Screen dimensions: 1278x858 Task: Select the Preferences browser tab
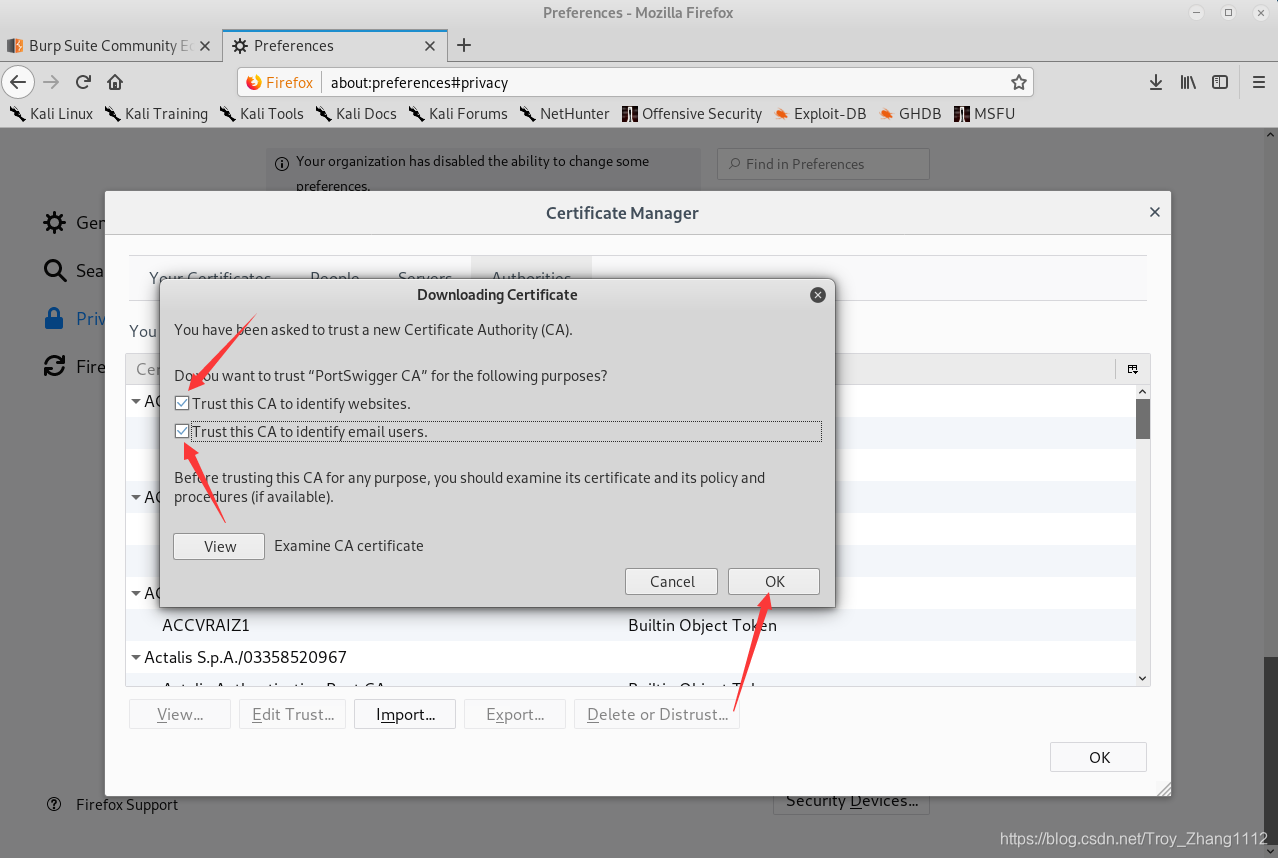[x=333, y=46]
